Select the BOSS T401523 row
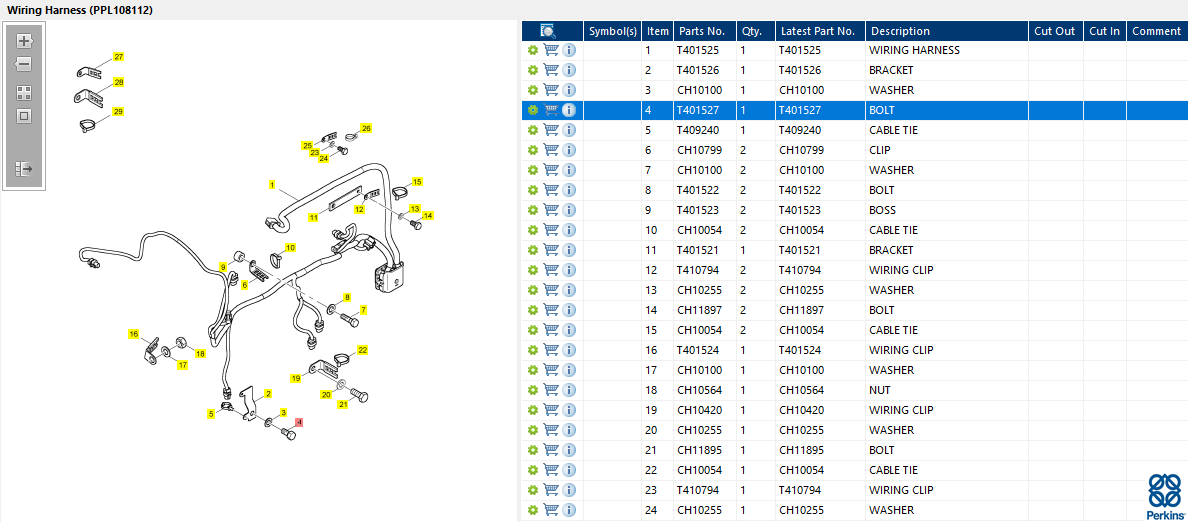The image size is (1188, 522). coord(855,210)
